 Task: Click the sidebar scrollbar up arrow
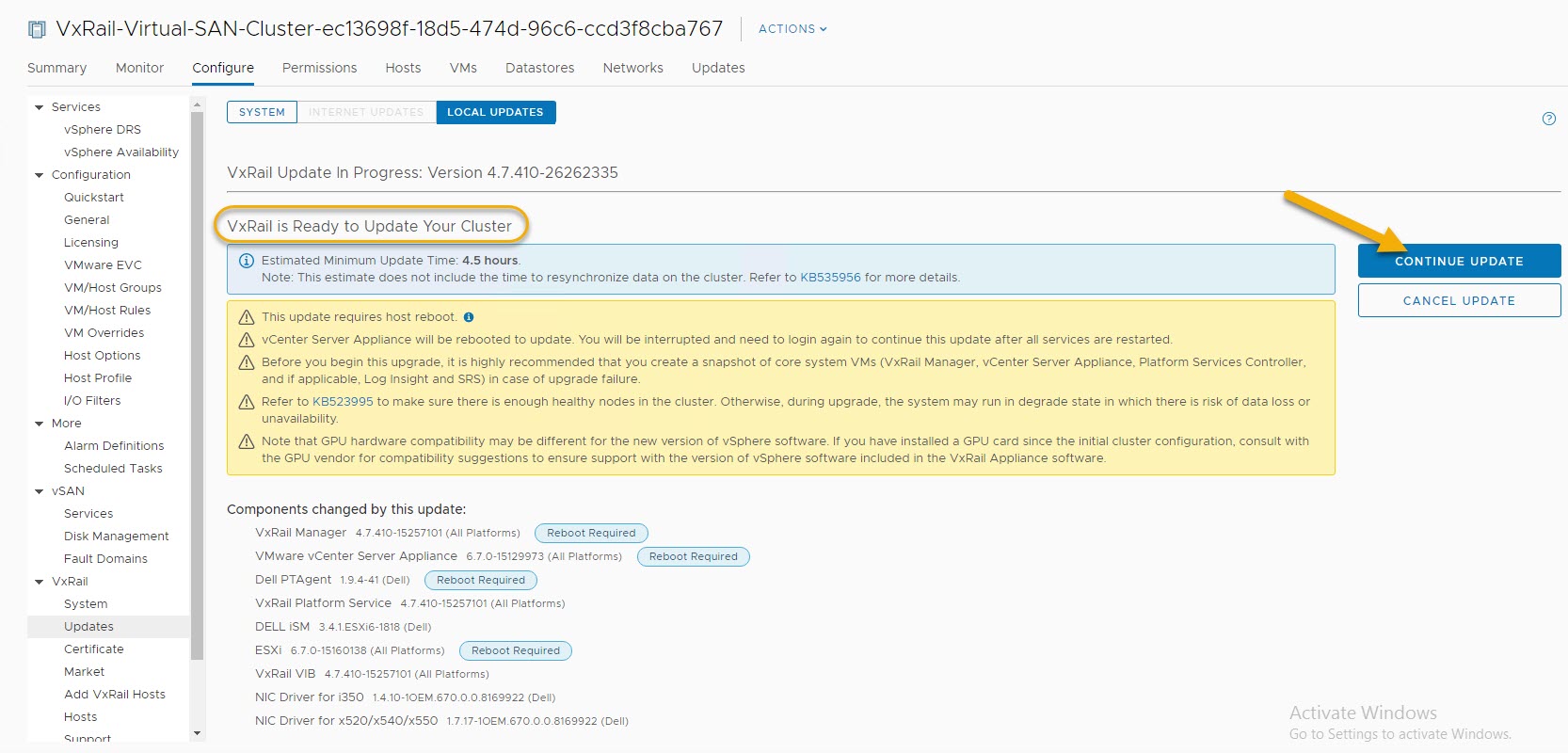[x=197, y=103]
